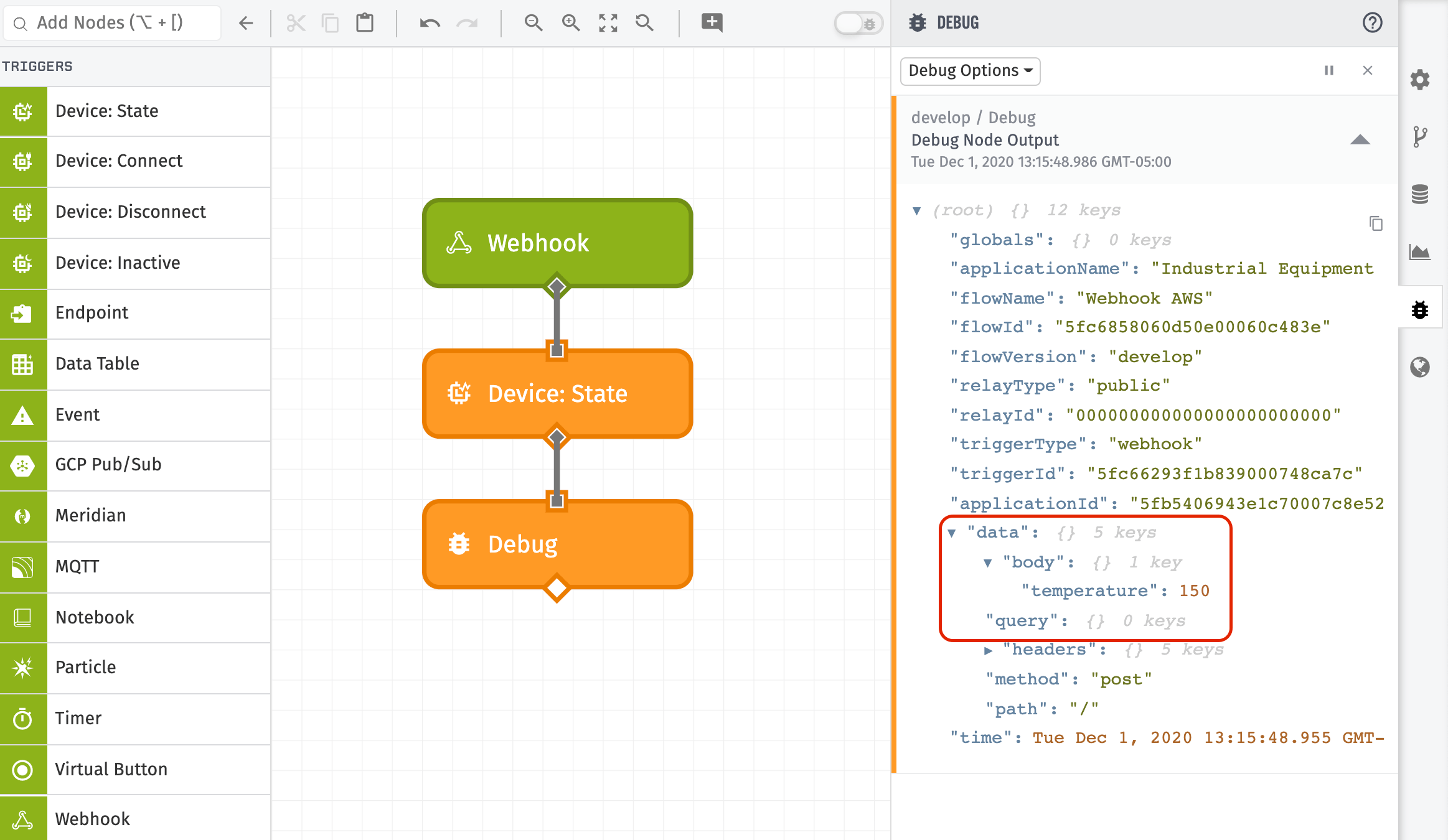This screenshot has height=840, width=1448.
Task: Click the TRIGGERS section header
Action: coord(37,67)
